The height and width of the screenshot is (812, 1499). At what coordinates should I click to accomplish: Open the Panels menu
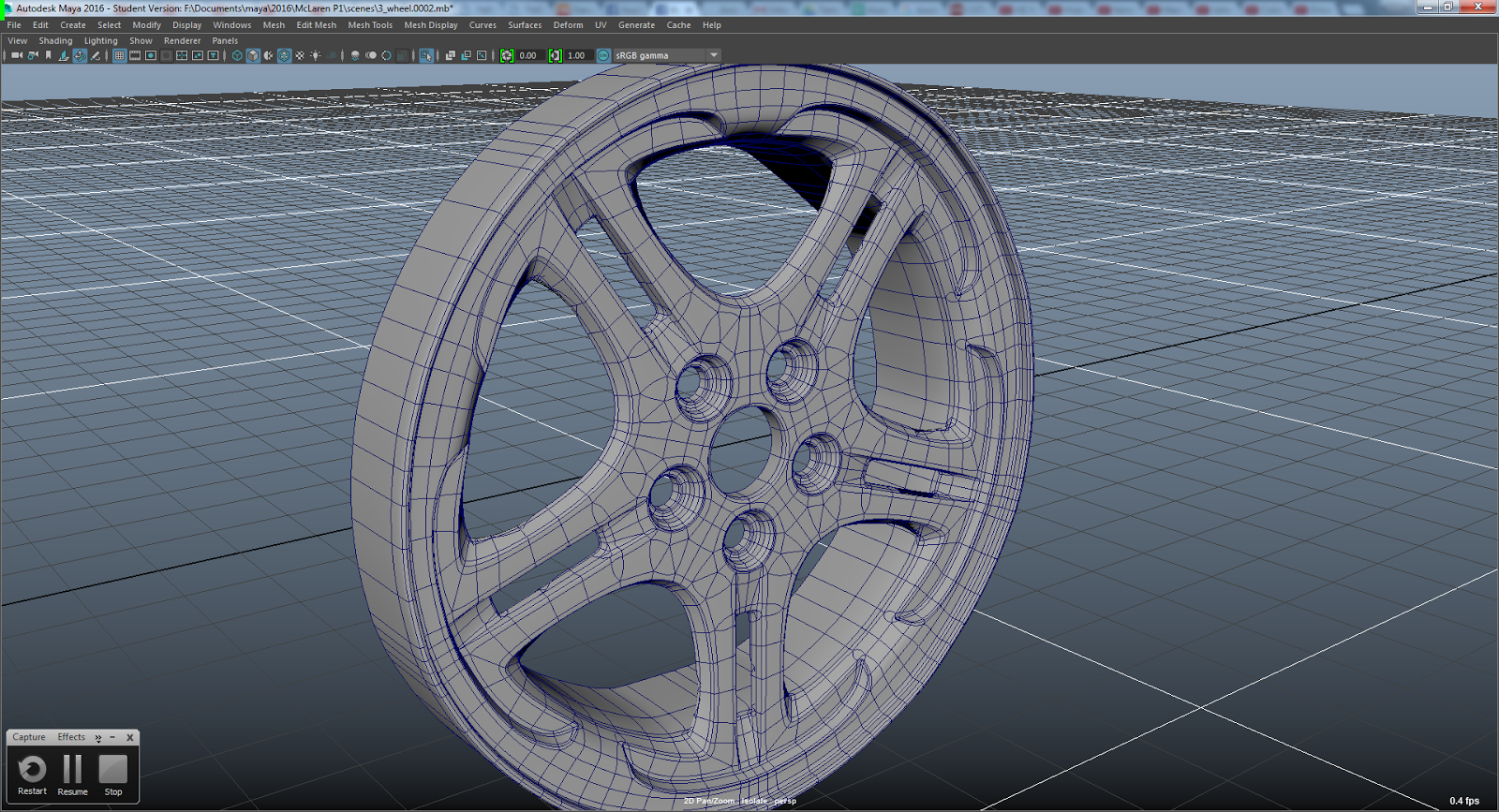(x=225, y=40)
